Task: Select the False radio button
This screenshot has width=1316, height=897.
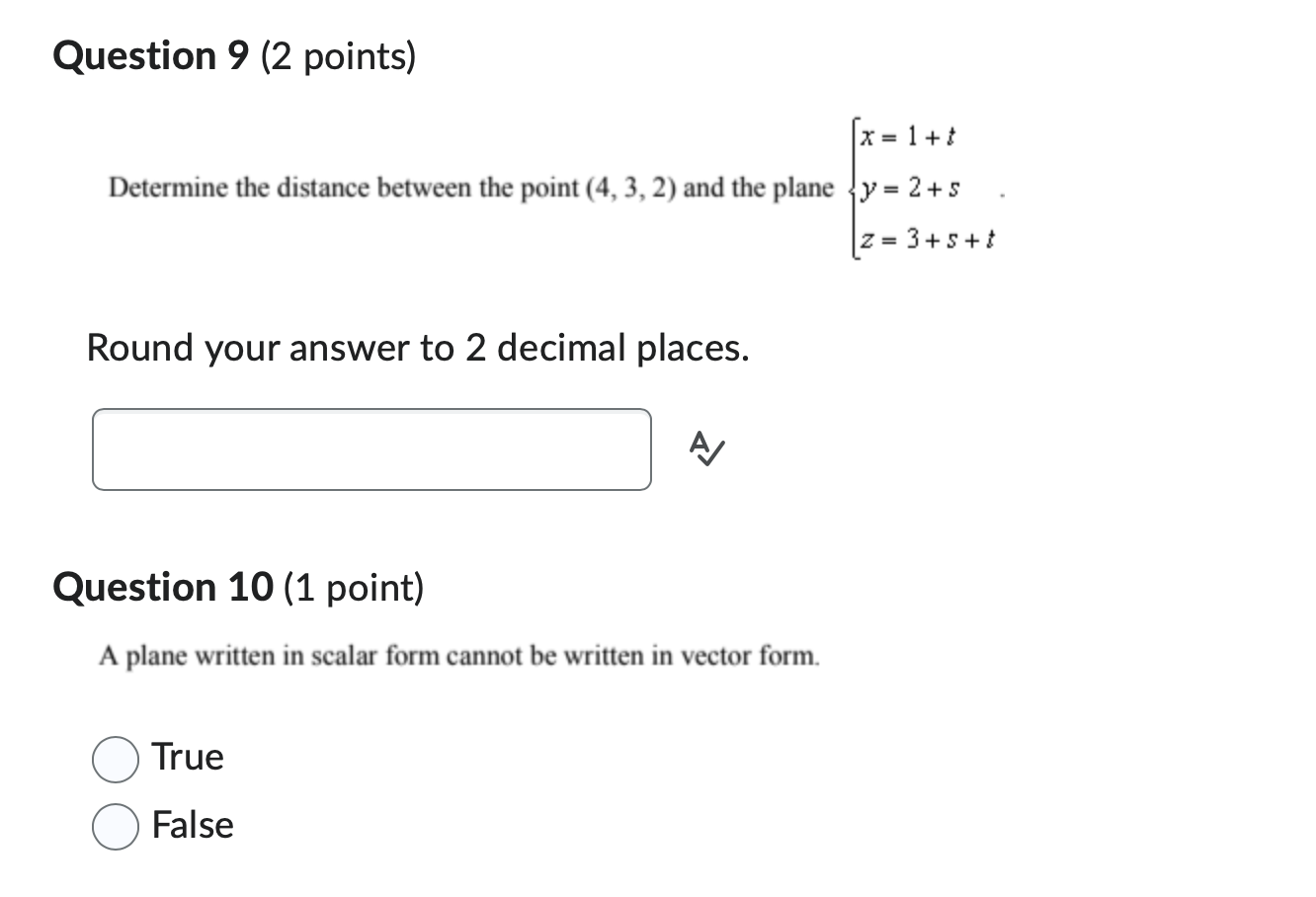Action: (x=115, y=825)
